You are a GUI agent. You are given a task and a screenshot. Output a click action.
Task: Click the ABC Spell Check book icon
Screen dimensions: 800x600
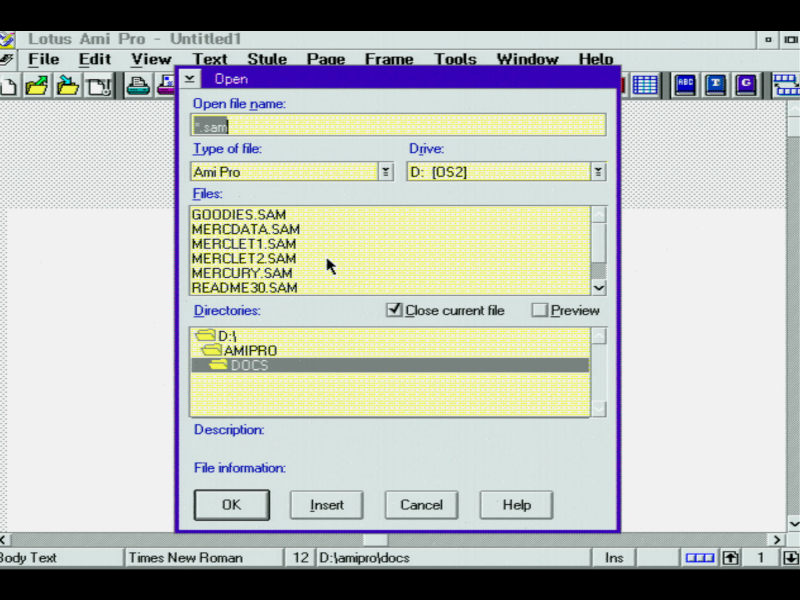[685, 85]
